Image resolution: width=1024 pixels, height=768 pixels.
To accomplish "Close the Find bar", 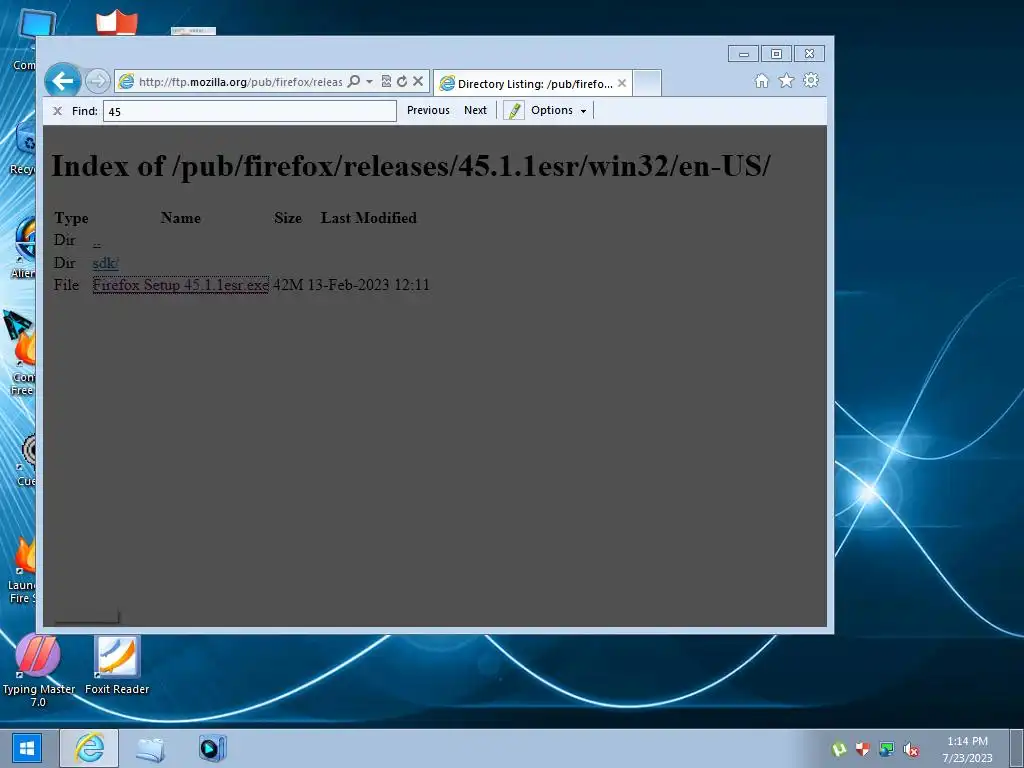I will tap(57, 111).
